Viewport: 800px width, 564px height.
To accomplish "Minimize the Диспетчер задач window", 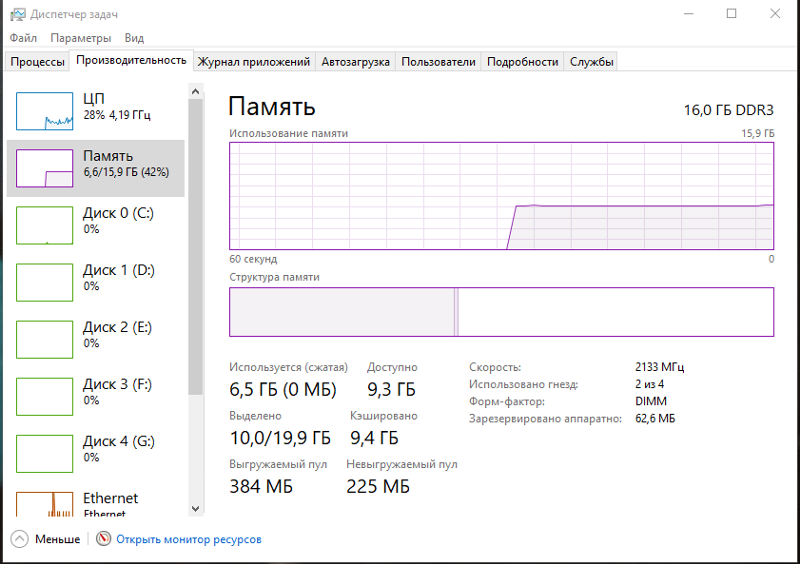I will tap(689, 14).
